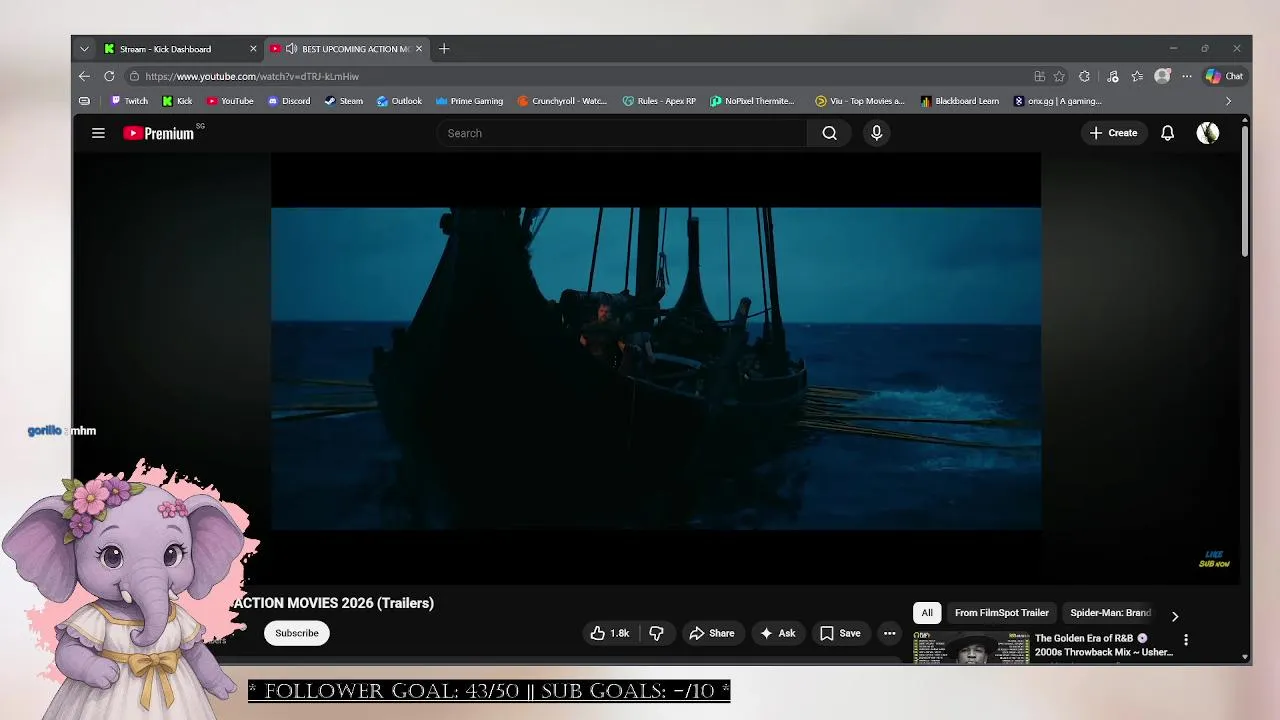Image resolution: width=1280 pixels, height=720 pixels.
Task: Open the favorites list icon
Action: [1137, 76]
